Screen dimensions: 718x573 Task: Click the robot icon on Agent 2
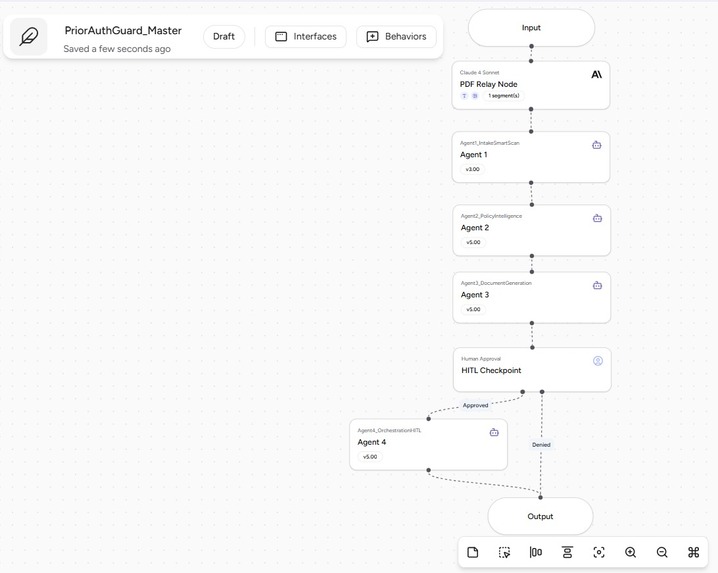(598, 218)
